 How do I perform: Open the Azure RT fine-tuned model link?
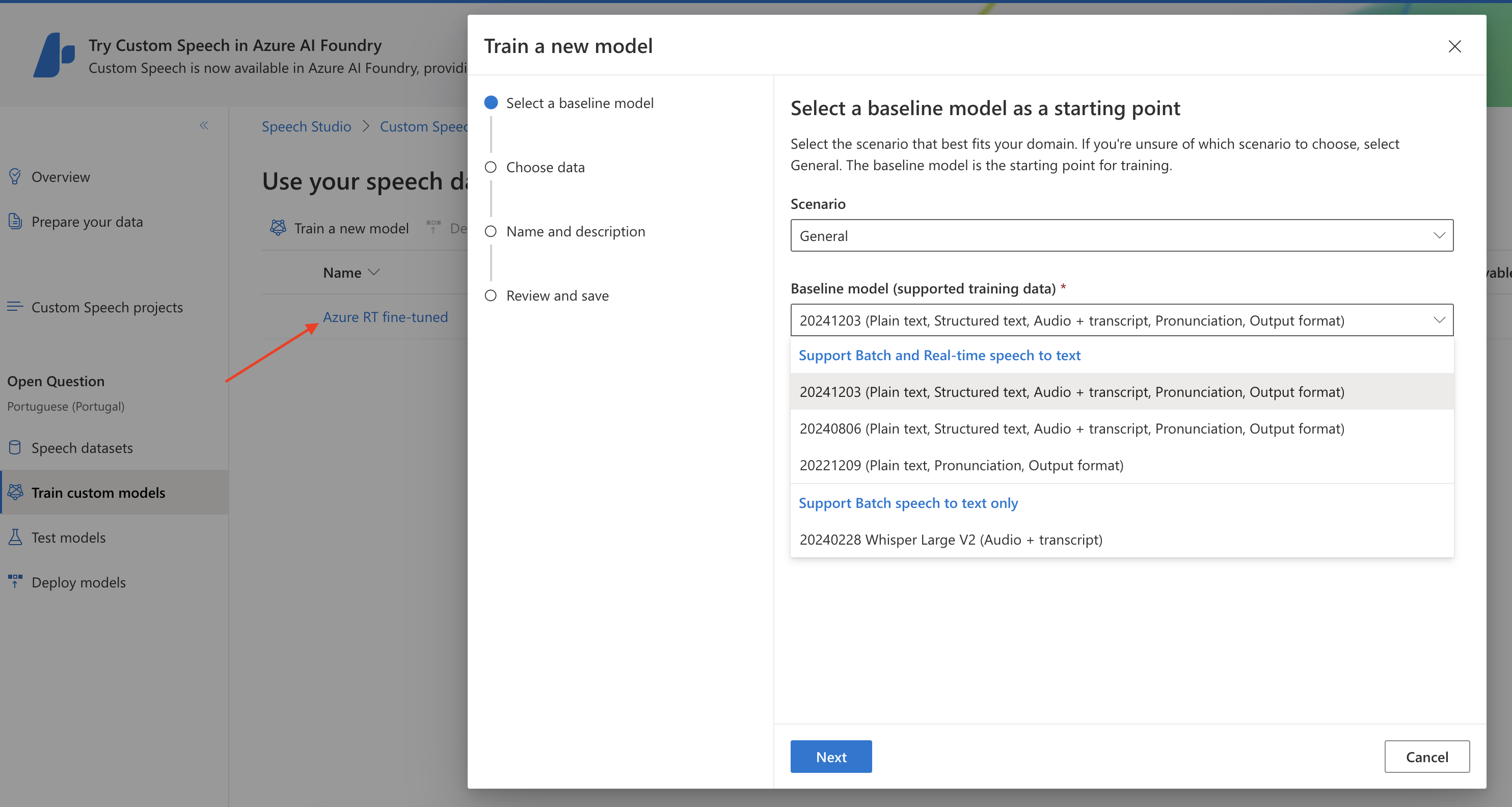(385, 317)
